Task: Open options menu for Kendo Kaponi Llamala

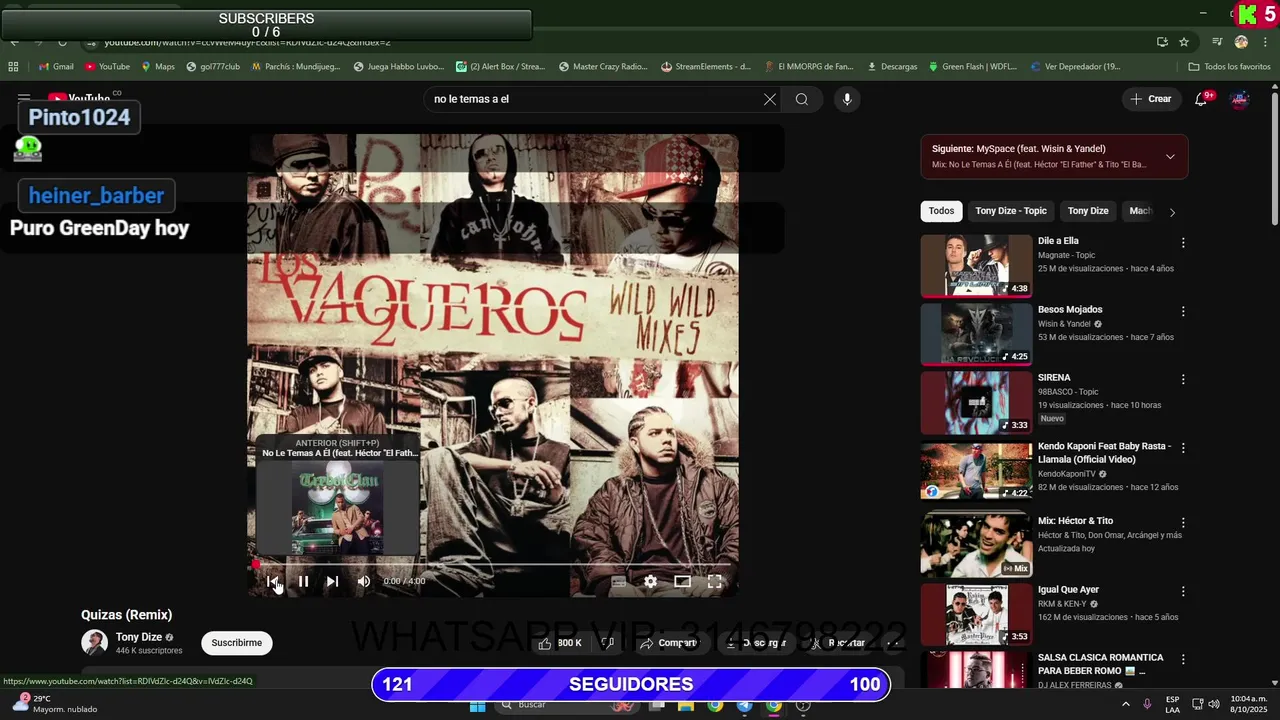Action: click(x=1183, y=448)
